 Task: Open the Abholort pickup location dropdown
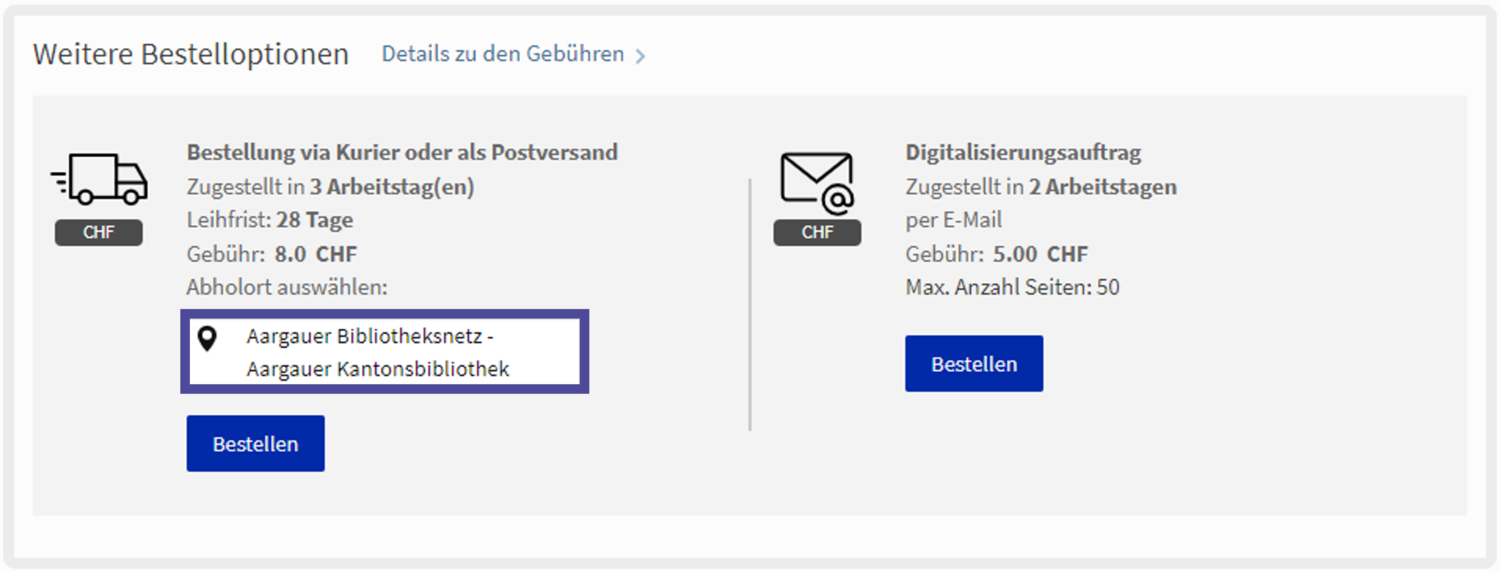tap(384, 352)
